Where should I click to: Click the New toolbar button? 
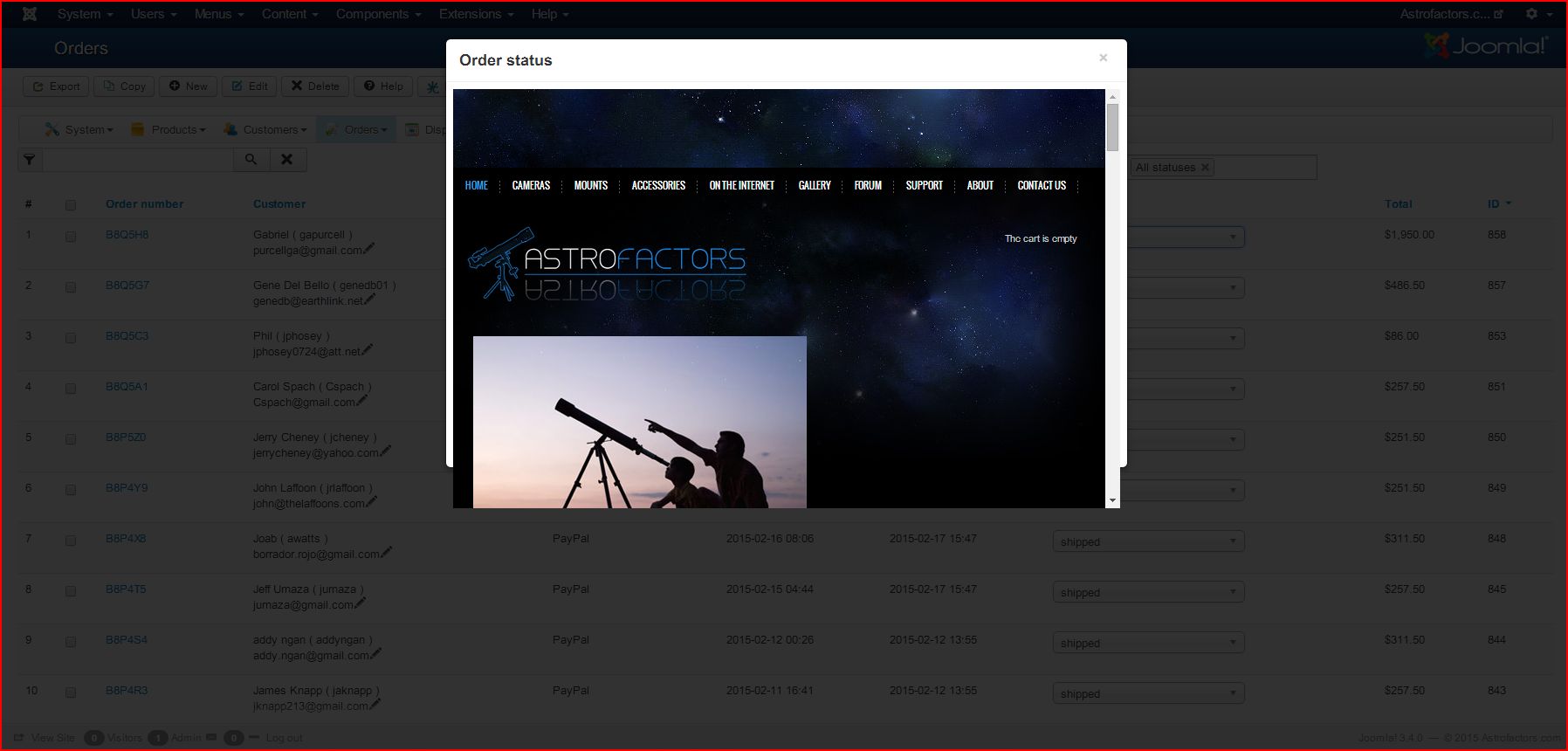point(188,86)
